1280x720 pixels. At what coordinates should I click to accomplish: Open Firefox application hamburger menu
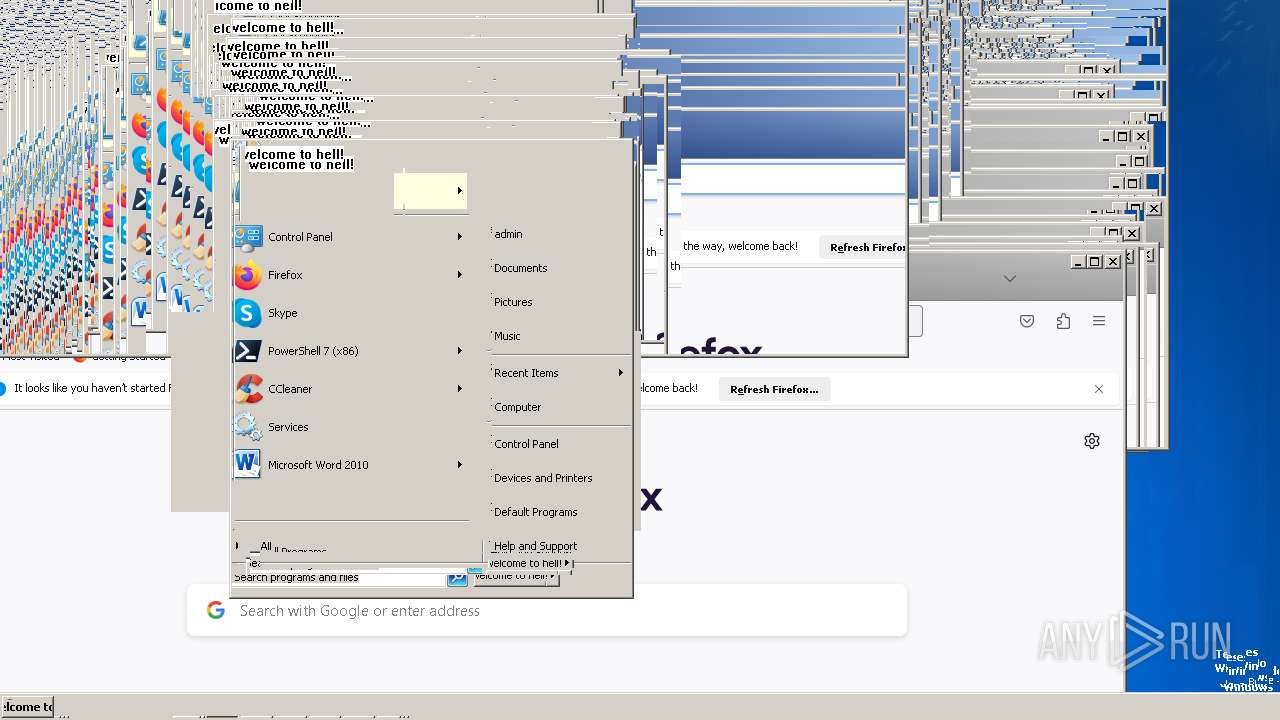pyautogui.click(x=1099, y=321)
